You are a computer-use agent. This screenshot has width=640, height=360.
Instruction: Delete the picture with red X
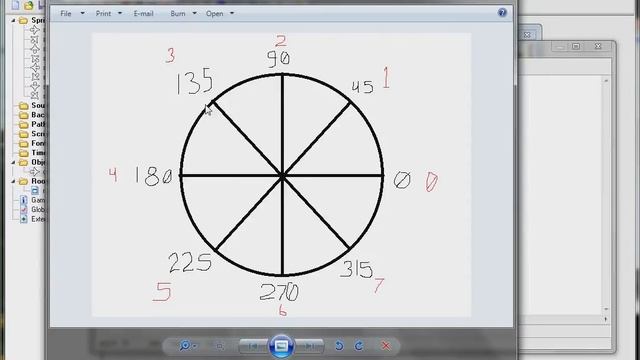coord(386,346)
